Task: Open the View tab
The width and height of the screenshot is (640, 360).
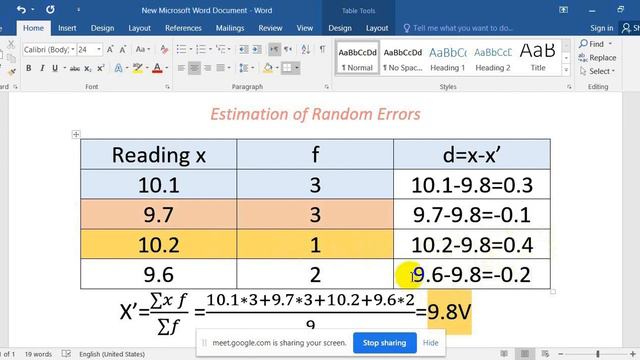Action: pyautogui.click(x=304, y=28)
